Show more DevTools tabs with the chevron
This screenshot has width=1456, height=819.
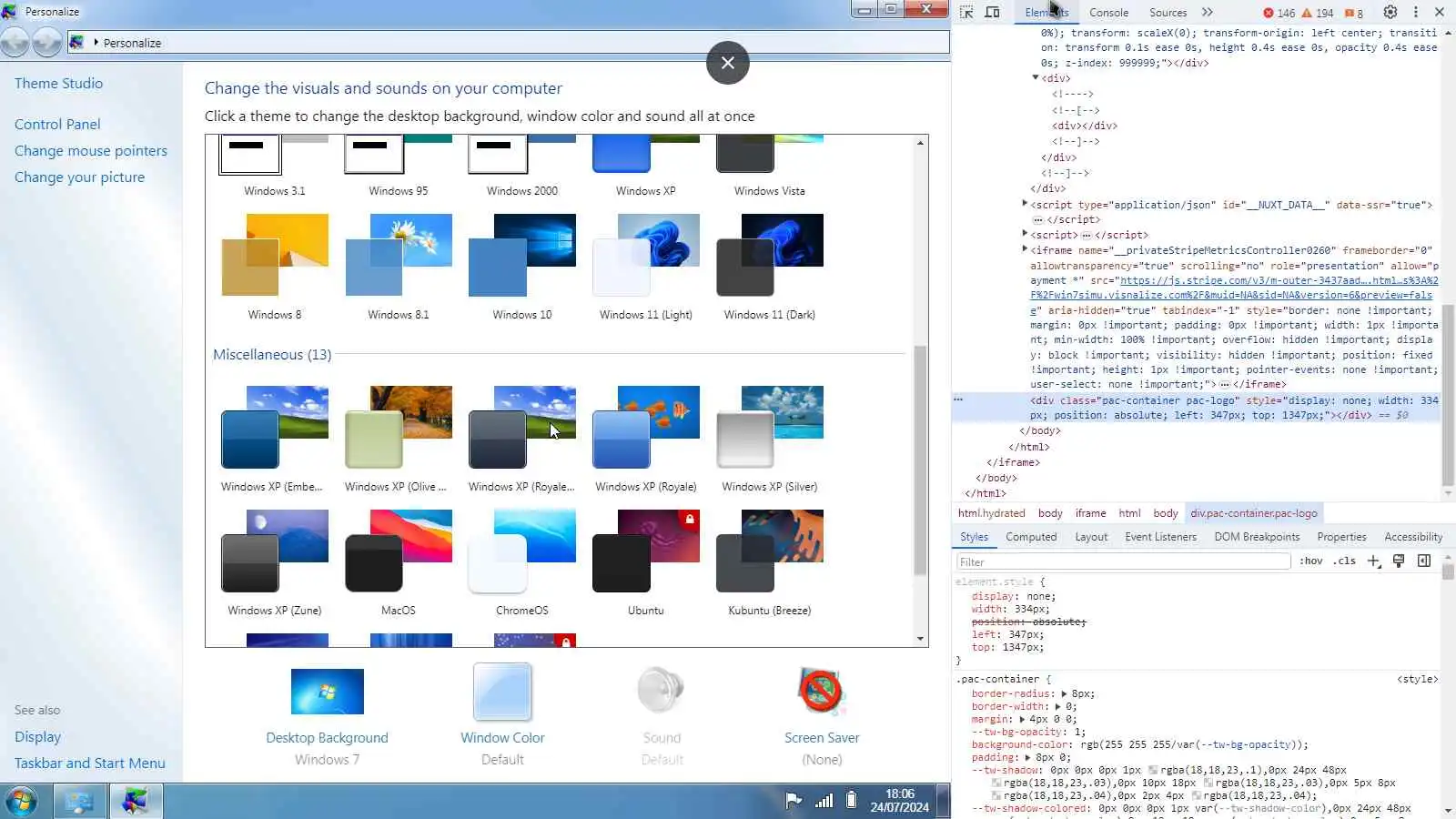pyautogui.click(x=1208, y=13)
